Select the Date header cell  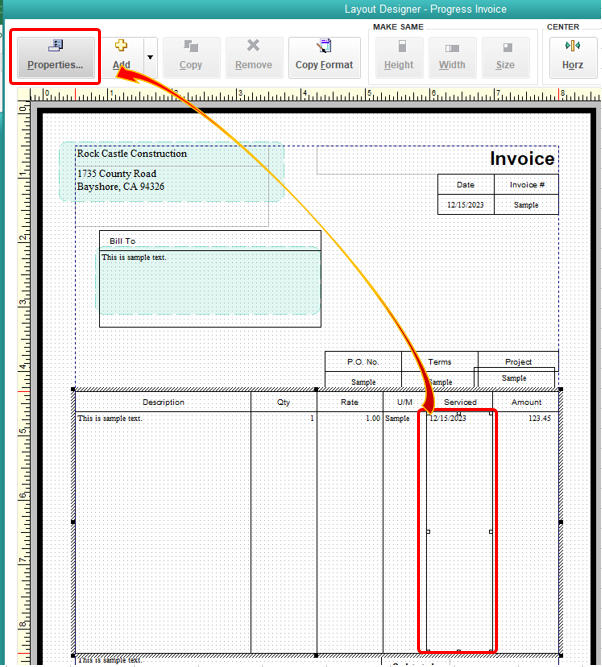pyautogui.click(x=465, y=185)
